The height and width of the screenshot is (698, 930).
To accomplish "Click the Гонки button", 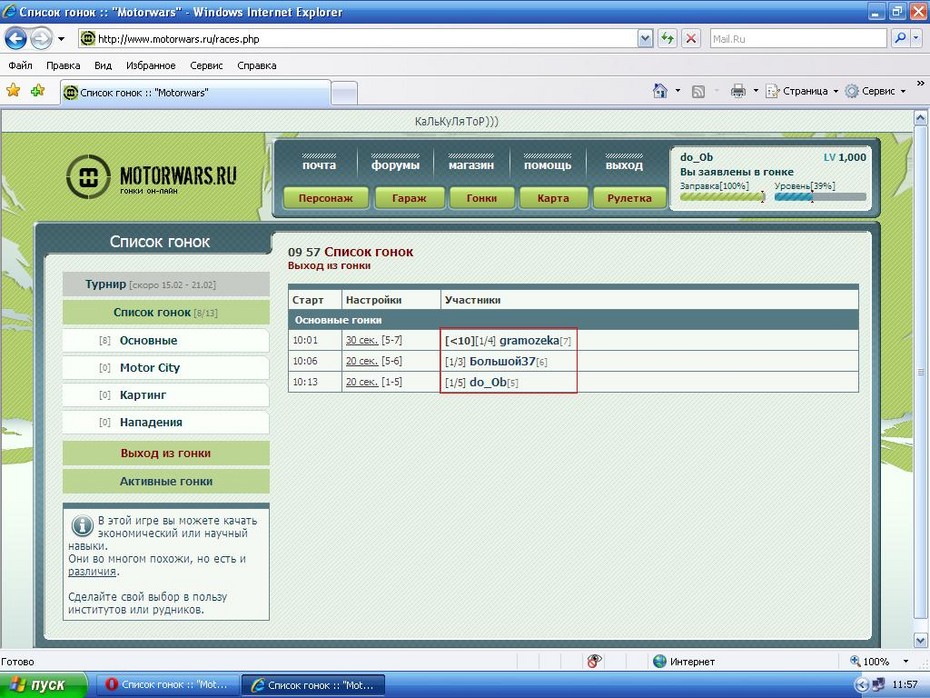I will (482, 198).
